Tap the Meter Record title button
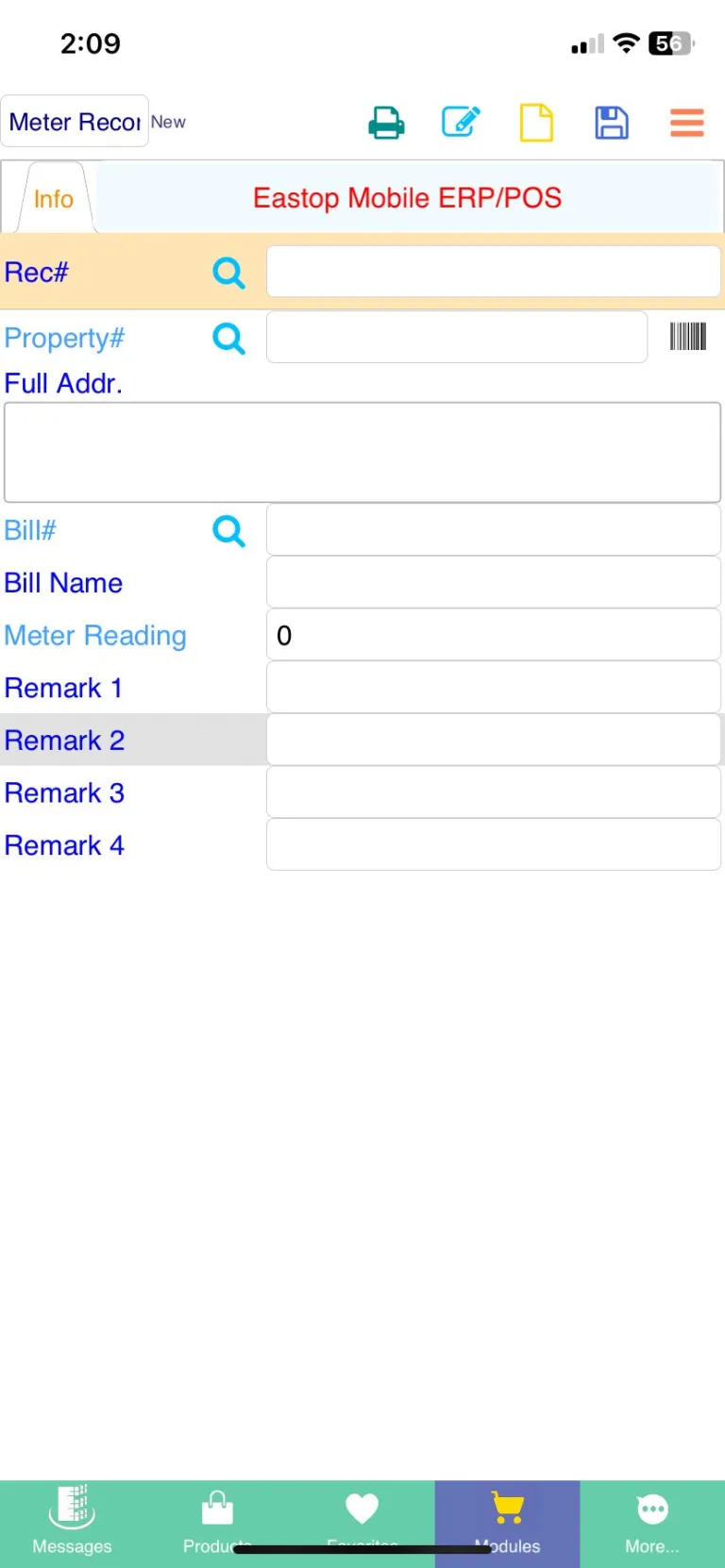 tap(75, 122)
